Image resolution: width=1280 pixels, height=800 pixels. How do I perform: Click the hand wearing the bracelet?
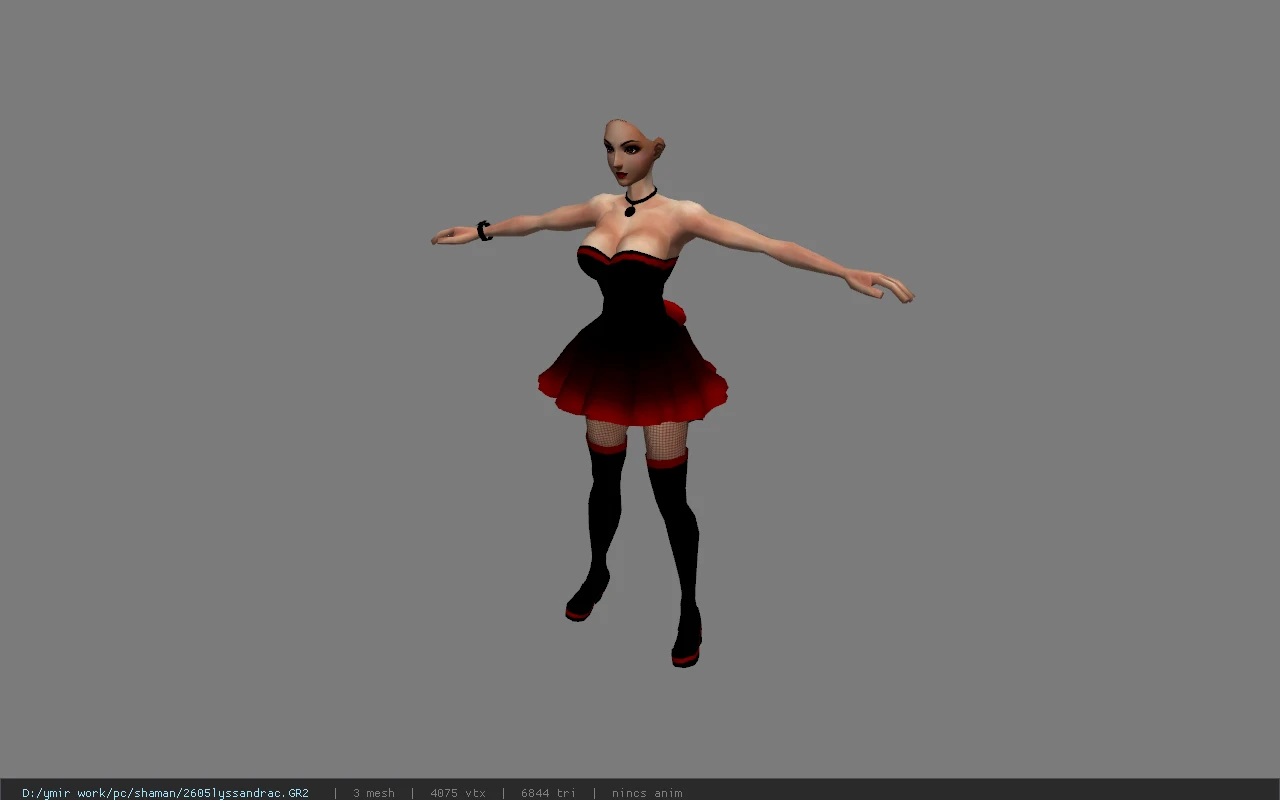[453, 236]
